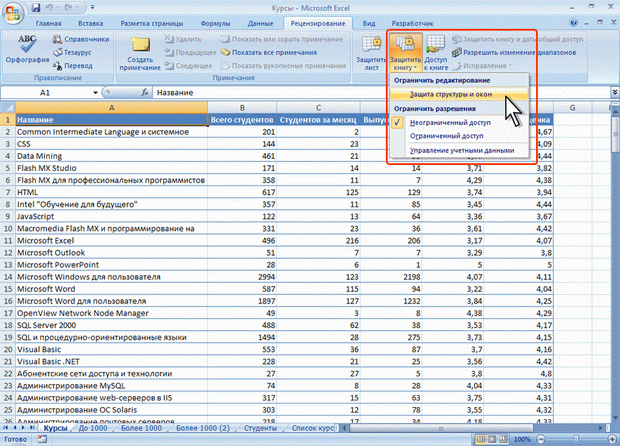Select Неограниченный доступ option

point(459,123)
